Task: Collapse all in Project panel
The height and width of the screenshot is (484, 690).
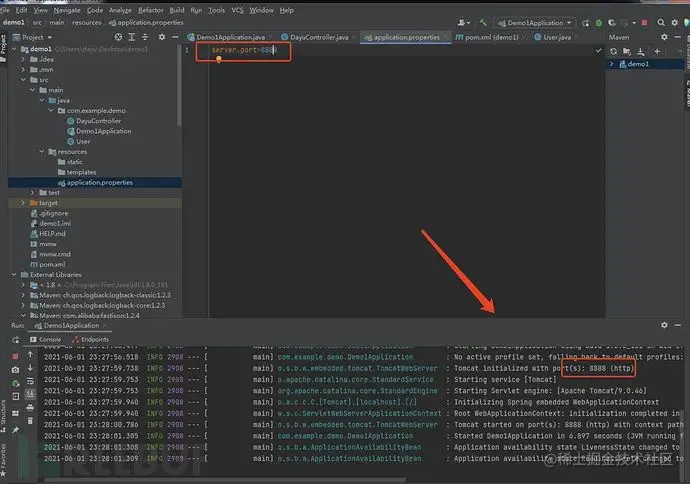Action: [145, 37]
